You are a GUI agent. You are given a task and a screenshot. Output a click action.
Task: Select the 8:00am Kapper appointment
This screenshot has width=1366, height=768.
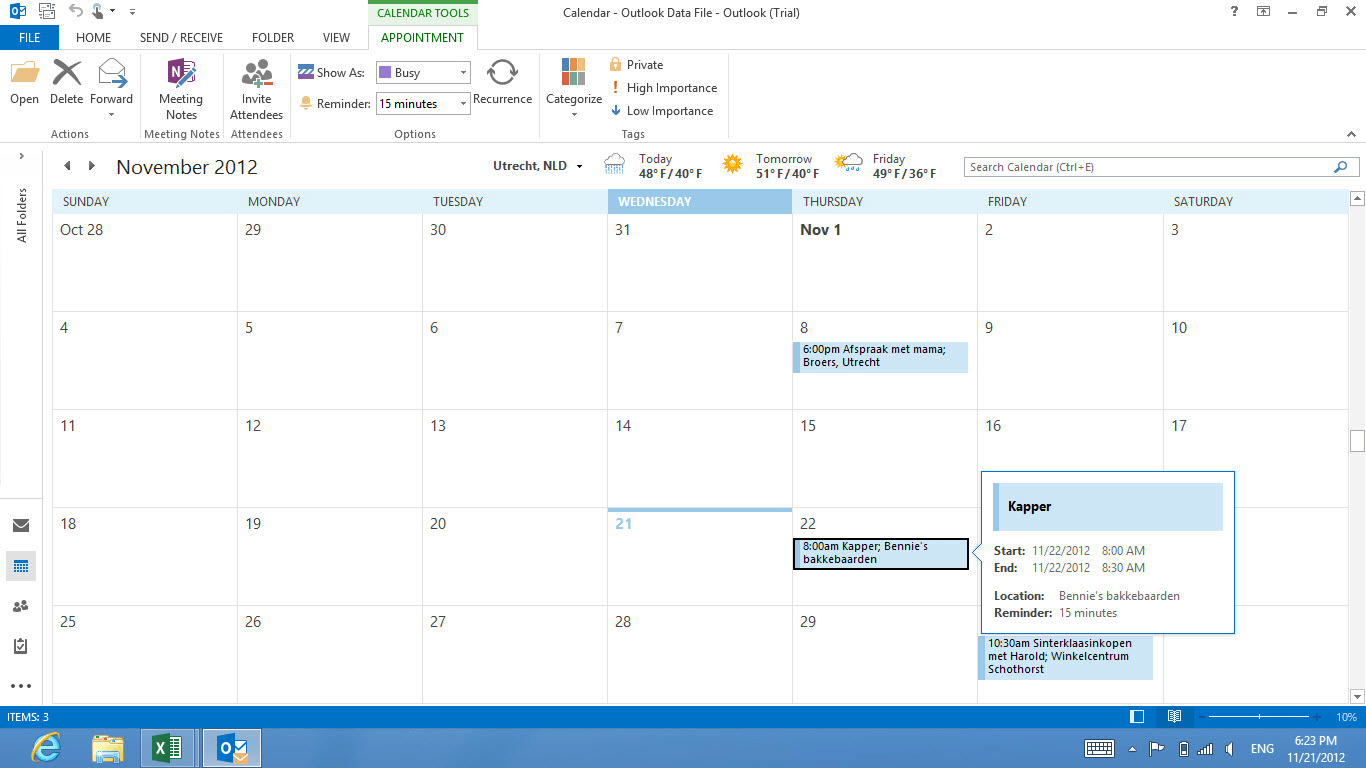[881, 553]
